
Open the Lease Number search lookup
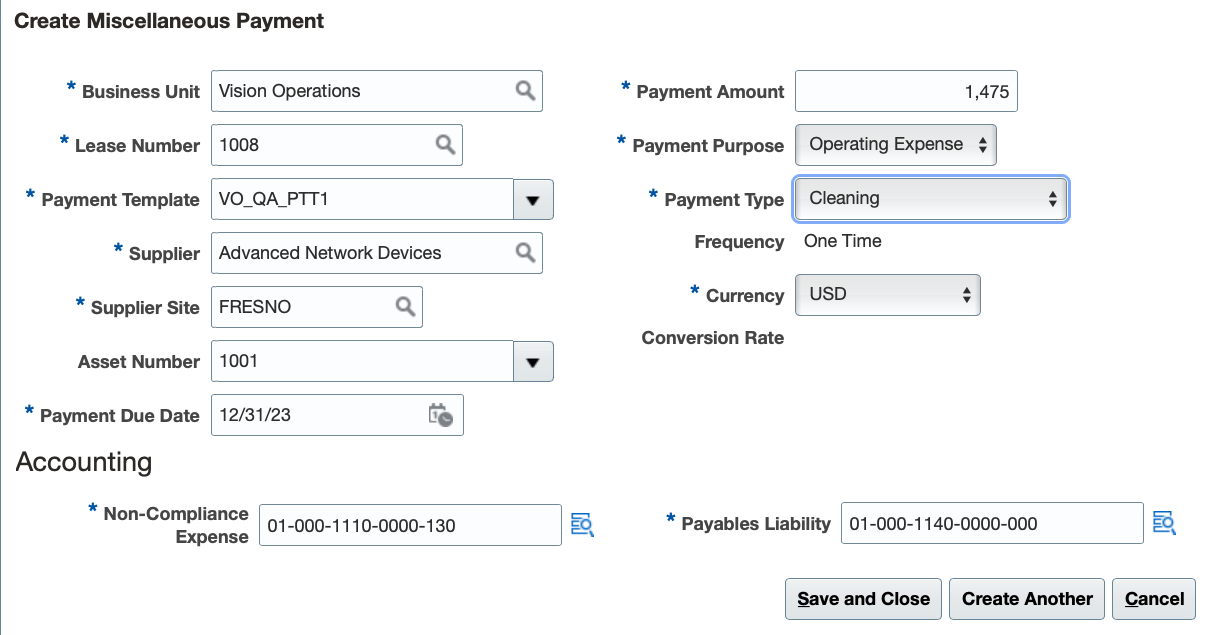[x=445, y=145]
